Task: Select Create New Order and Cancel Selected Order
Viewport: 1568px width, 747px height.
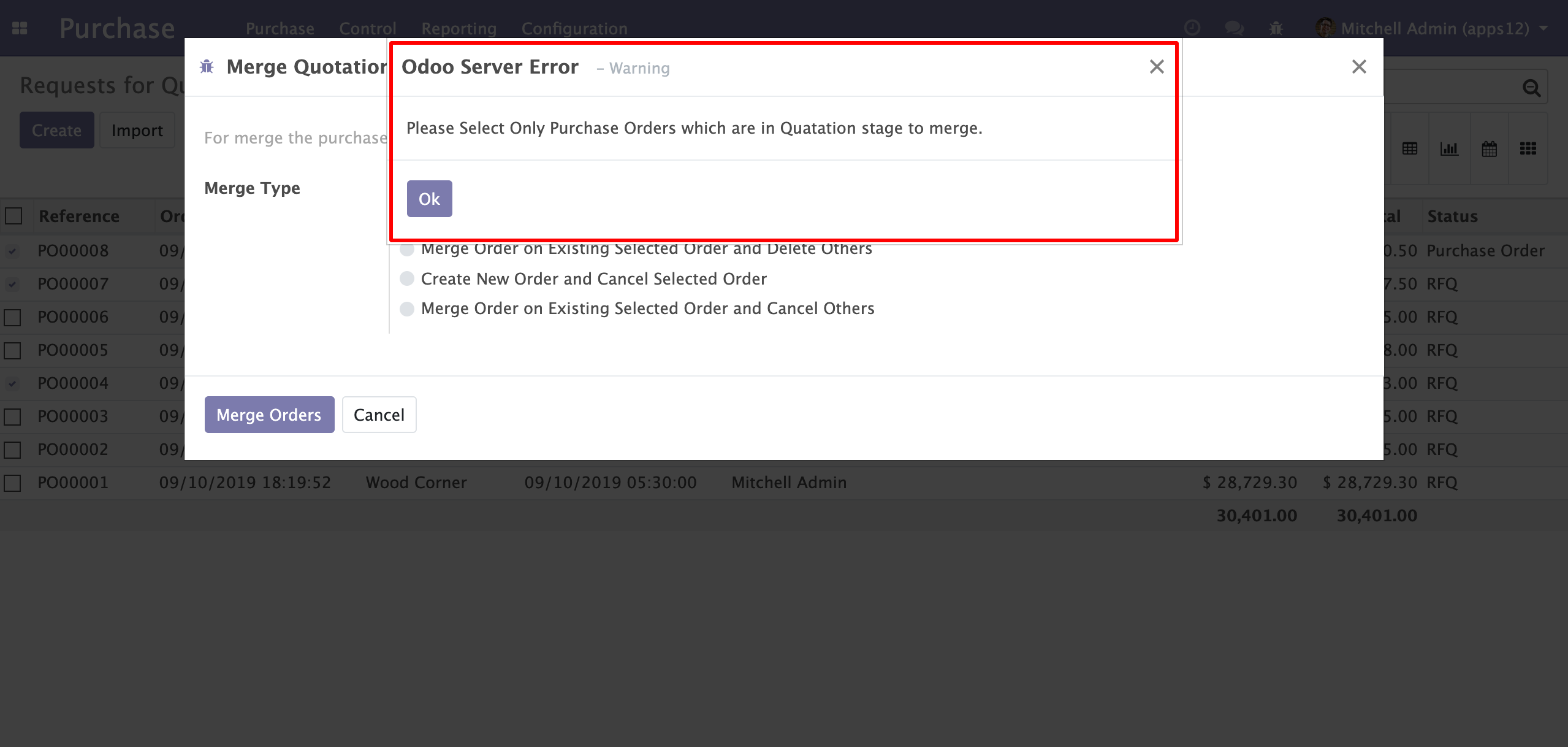Action: [584, 279]
